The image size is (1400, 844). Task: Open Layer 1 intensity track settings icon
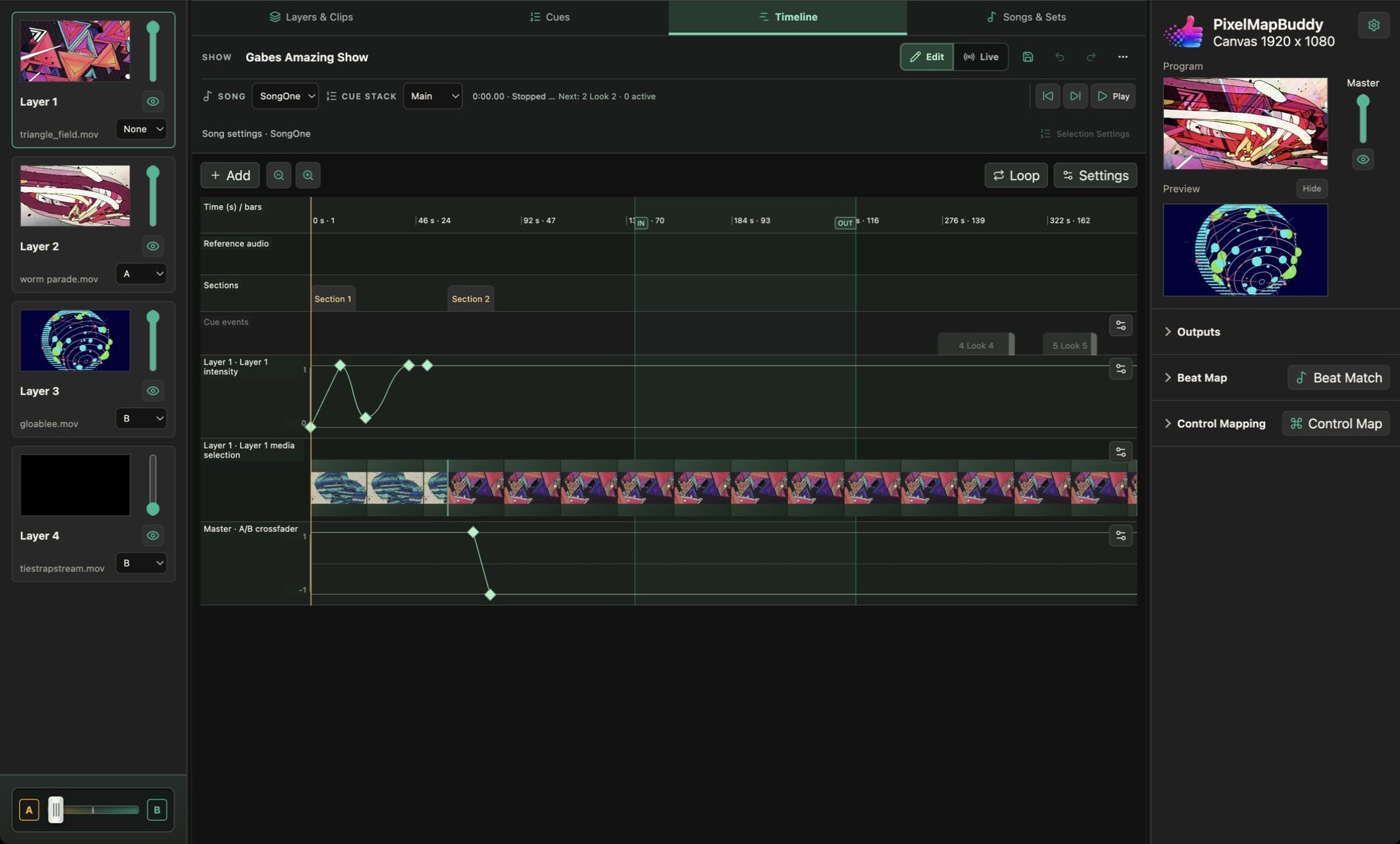click(1120, 369)
